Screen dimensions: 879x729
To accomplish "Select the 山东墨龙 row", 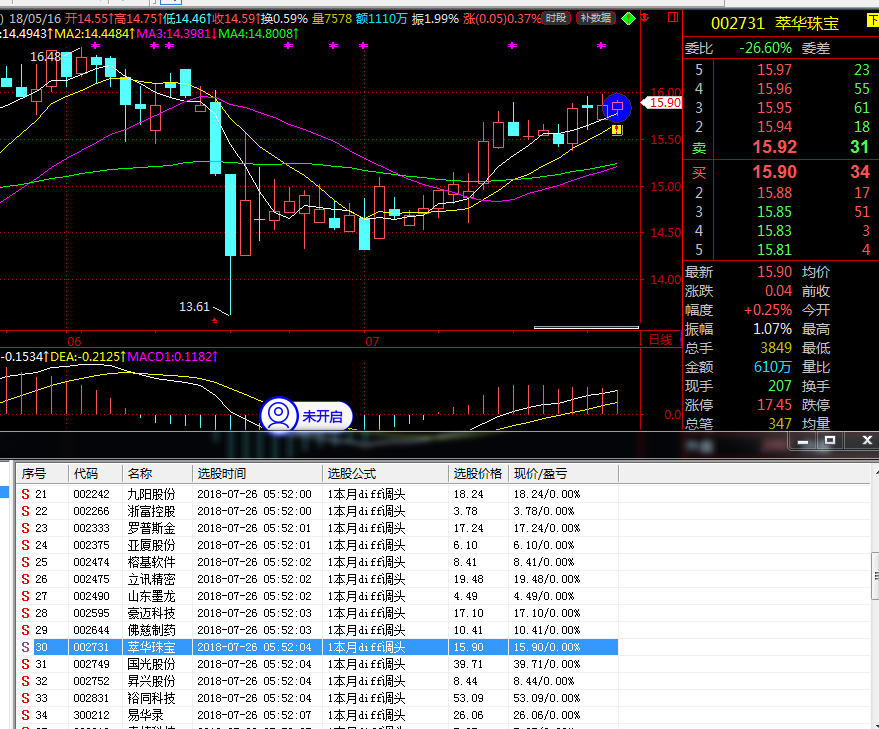I will pos(317,596).
